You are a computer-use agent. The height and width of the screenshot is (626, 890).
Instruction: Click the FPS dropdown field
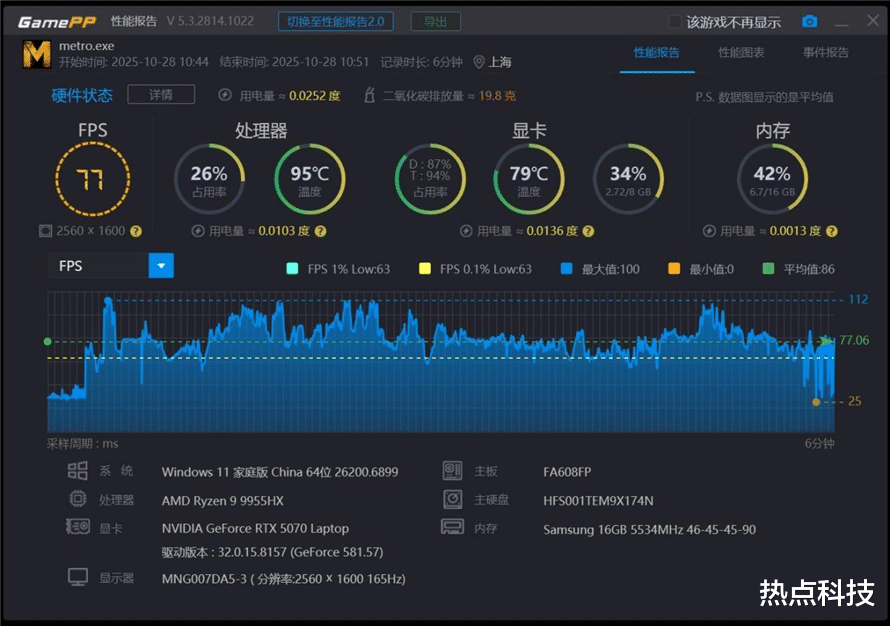coord(111,266)
